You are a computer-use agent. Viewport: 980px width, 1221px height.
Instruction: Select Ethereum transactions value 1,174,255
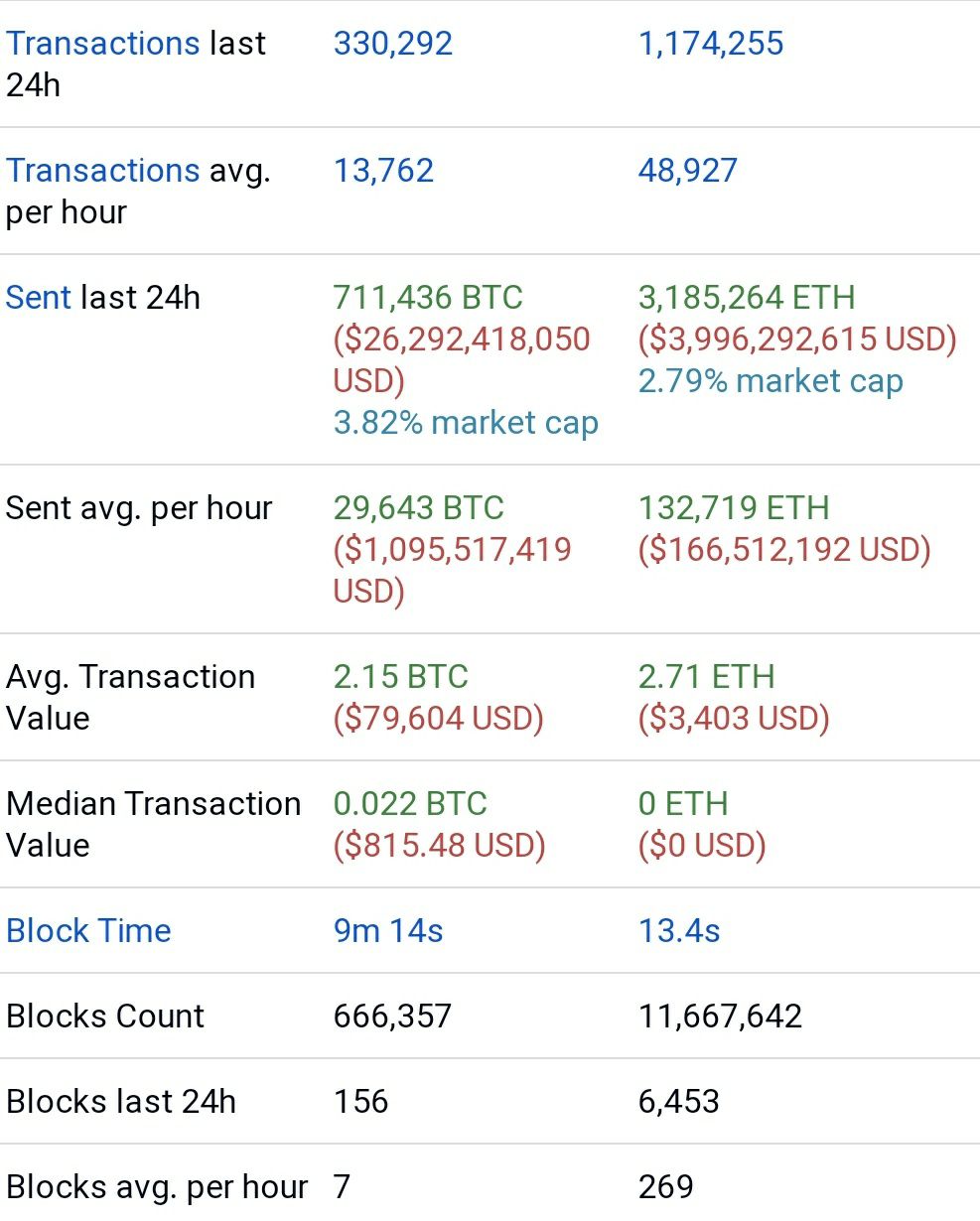(x=711, y=44)
